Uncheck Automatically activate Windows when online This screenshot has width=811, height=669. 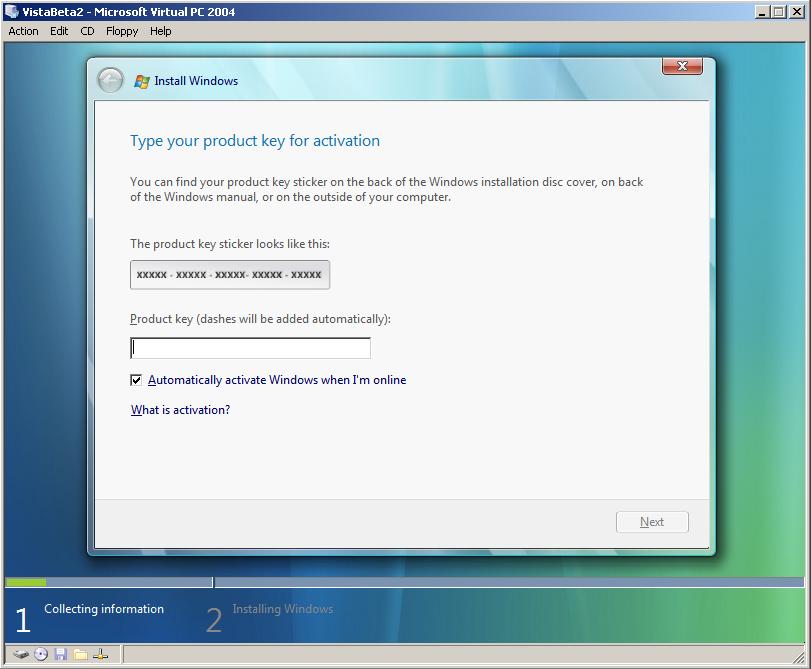[136, 380]
